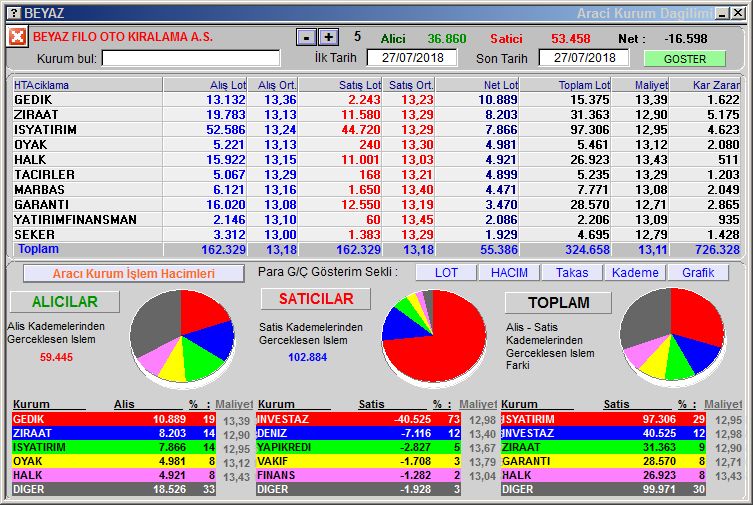Click the Son Tarih date field
The width and height of the screenshot is (753, 505).
pos(584,58)
